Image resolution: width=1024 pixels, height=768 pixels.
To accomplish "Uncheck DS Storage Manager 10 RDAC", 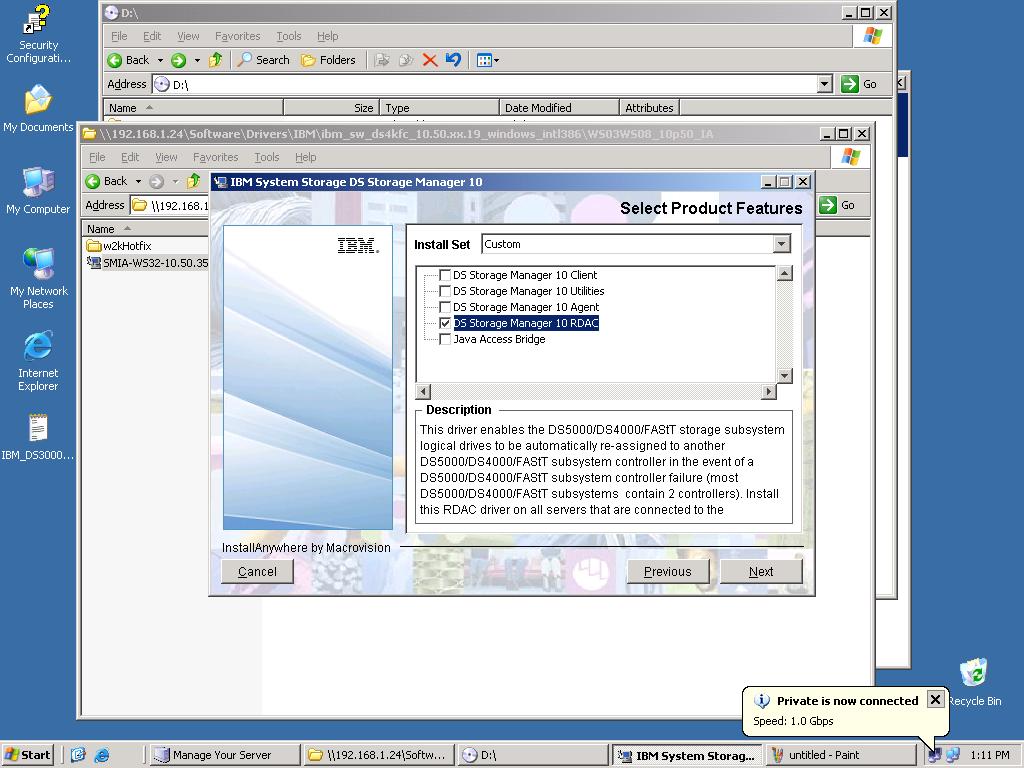I will [x=446, y=323].
